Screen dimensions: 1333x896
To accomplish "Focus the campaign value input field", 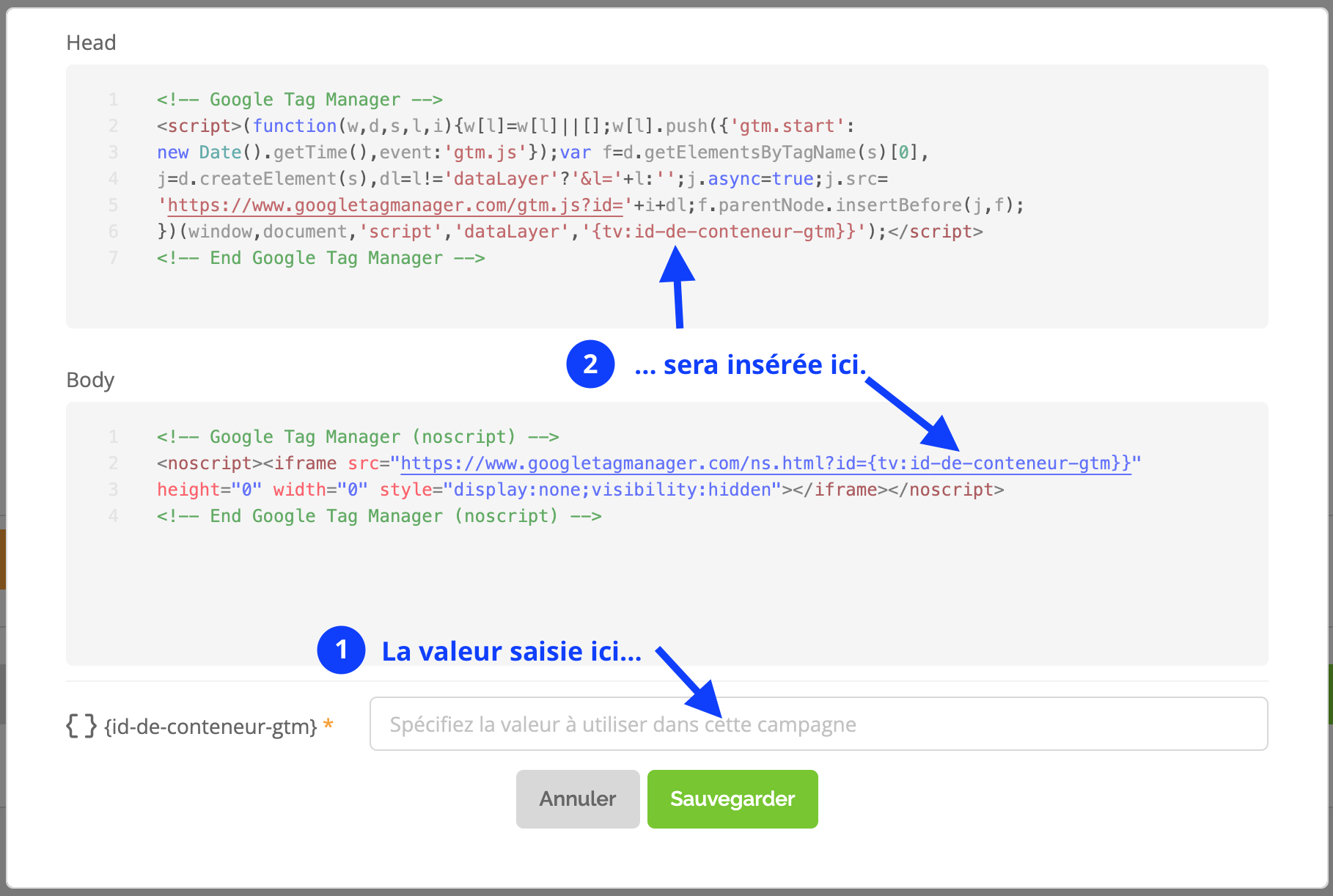I will click(x=818, y=724).
